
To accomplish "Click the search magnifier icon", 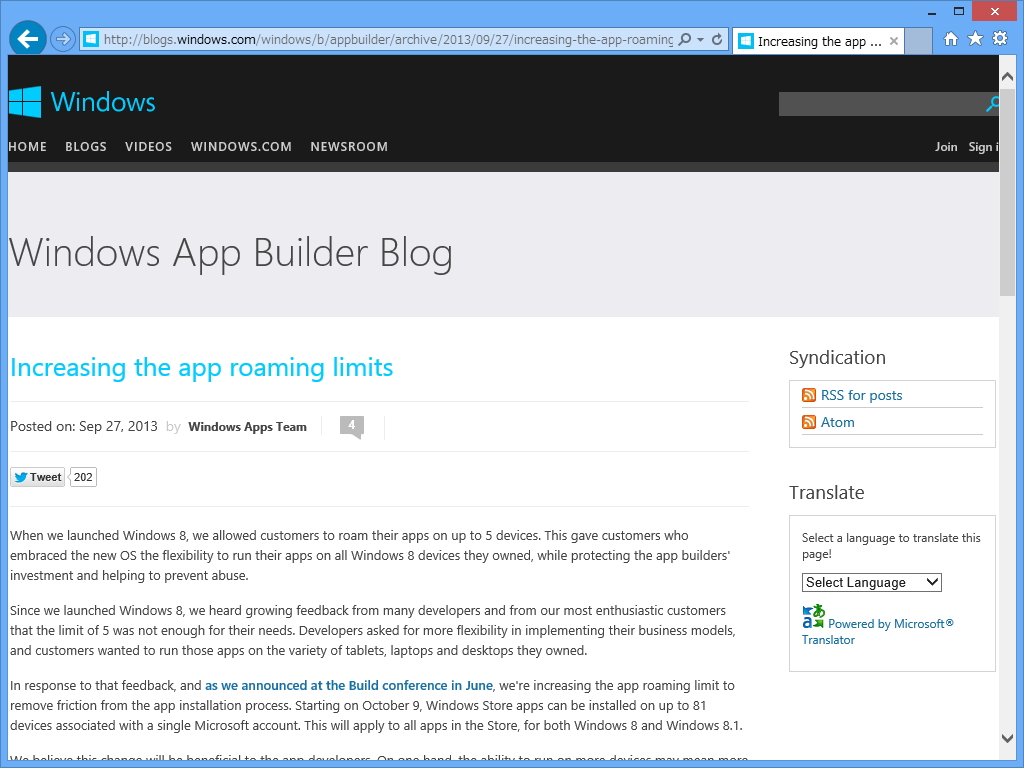I will click(x=991, y=104).
